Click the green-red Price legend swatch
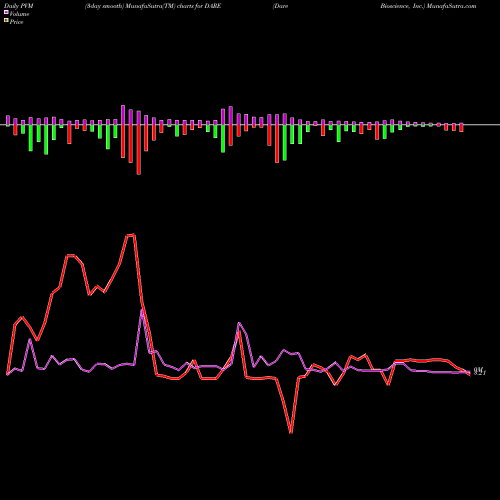This screenshot has width=500, height=500. pos(6,21)
